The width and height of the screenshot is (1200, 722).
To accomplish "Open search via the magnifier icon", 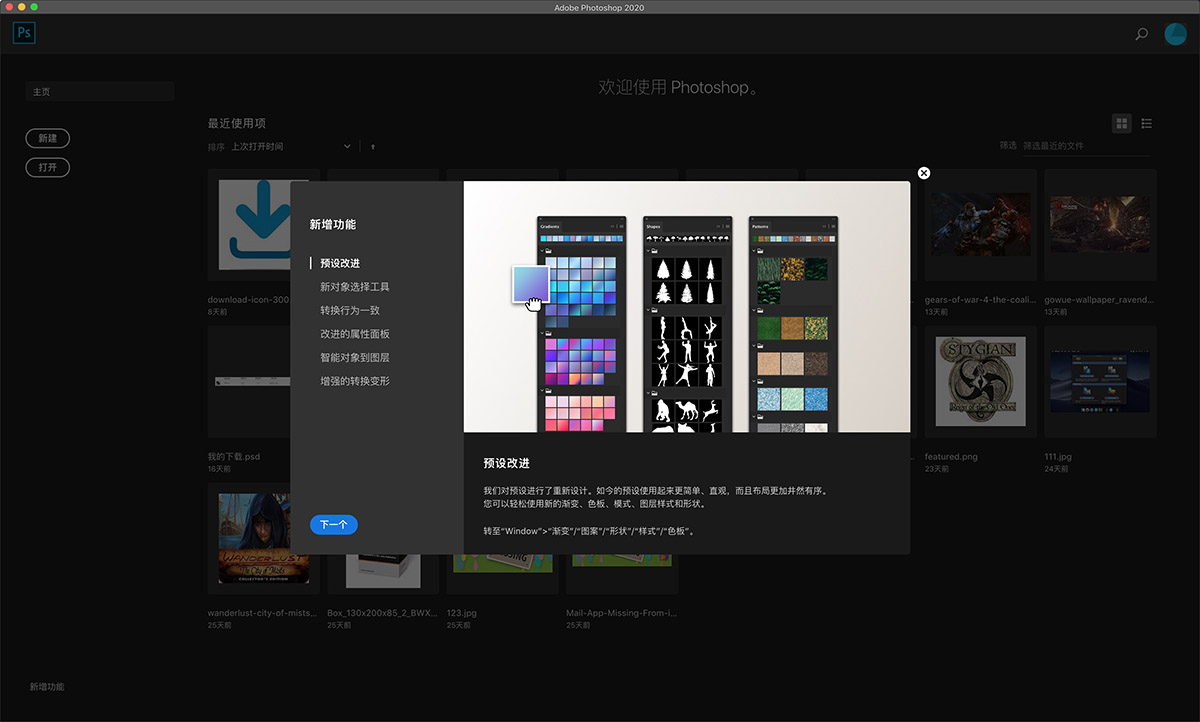I will [x=1141, y=34].
